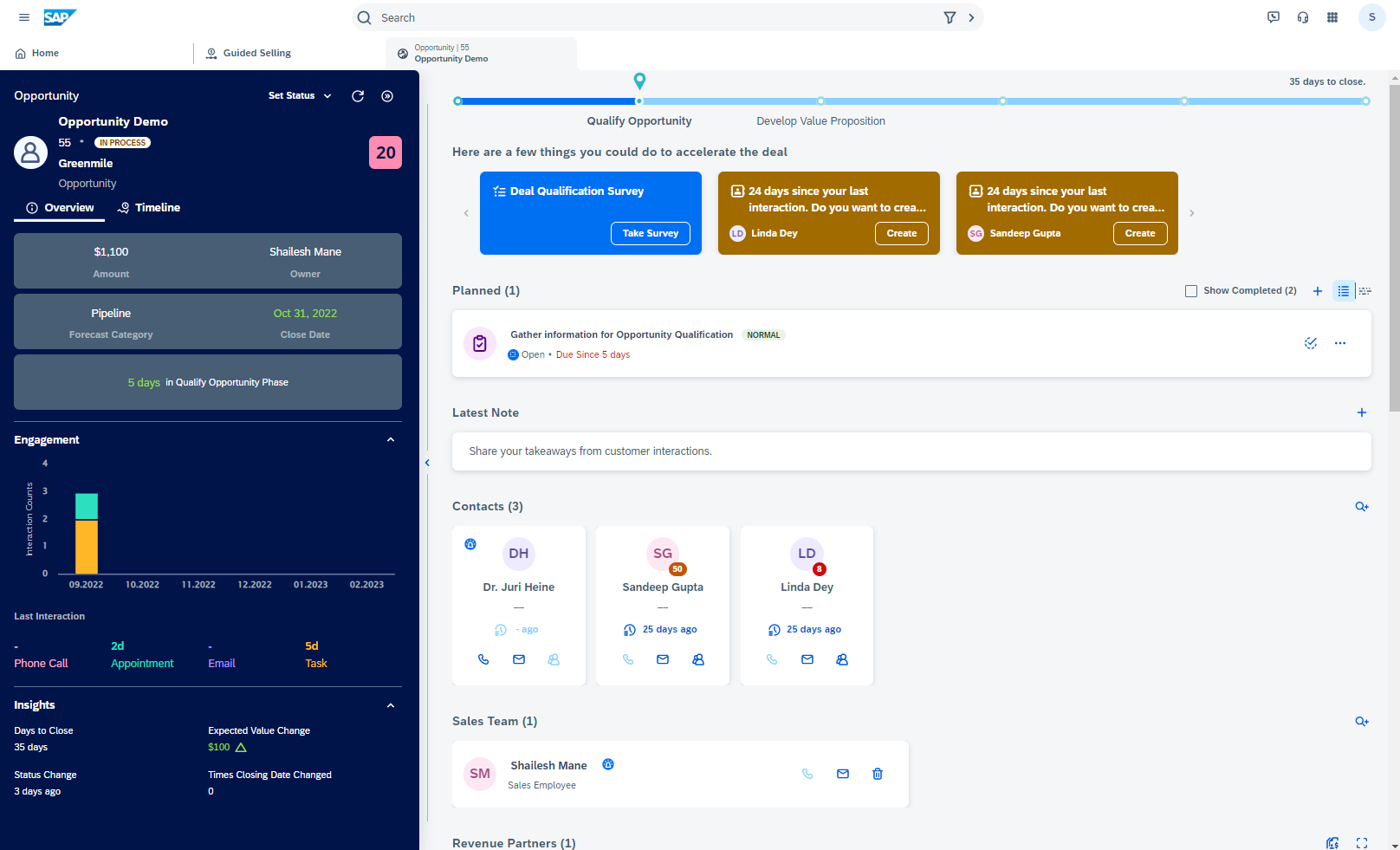Email Dr. Juri Heine
This screenshot has height=850, width=1400.
[519, 659]
